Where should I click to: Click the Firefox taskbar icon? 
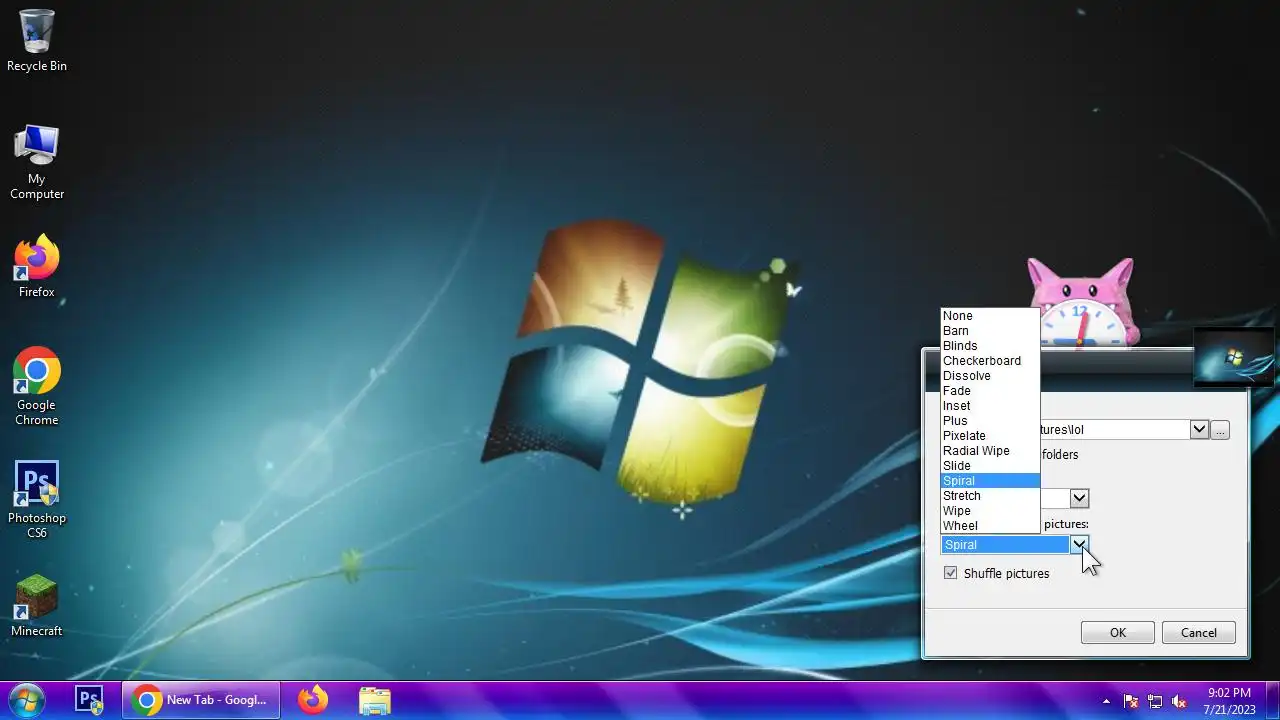pyautogui.click(x=313, y=700)
